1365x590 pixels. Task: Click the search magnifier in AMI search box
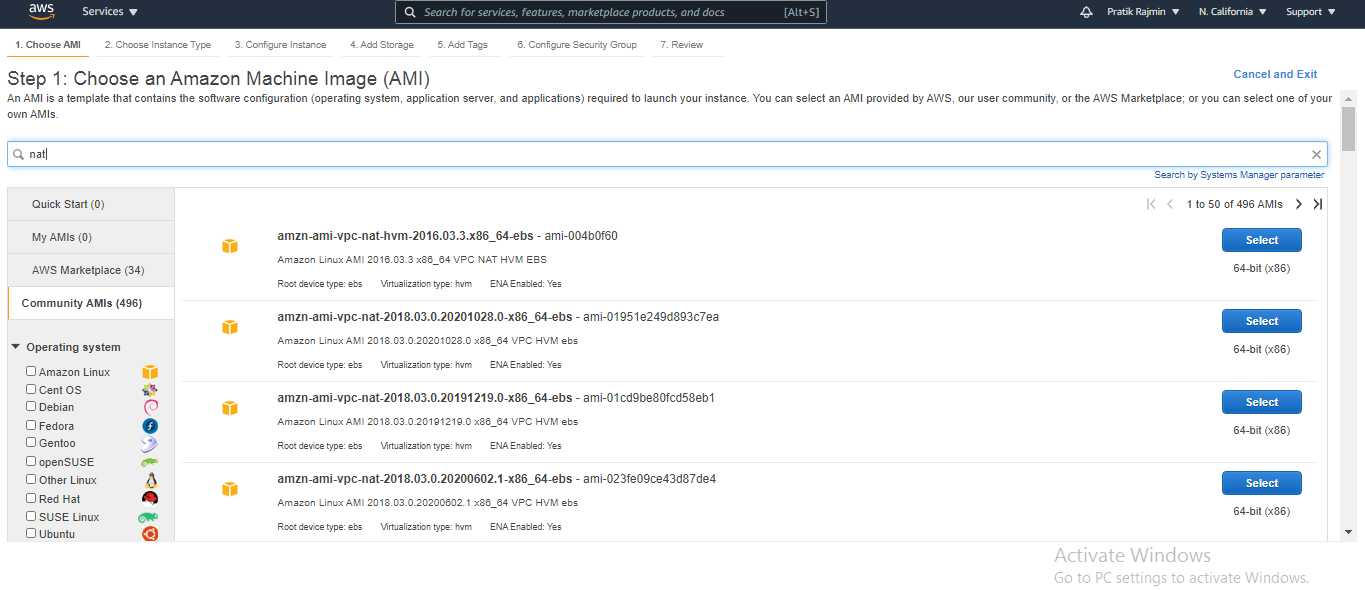coord(19,154)
